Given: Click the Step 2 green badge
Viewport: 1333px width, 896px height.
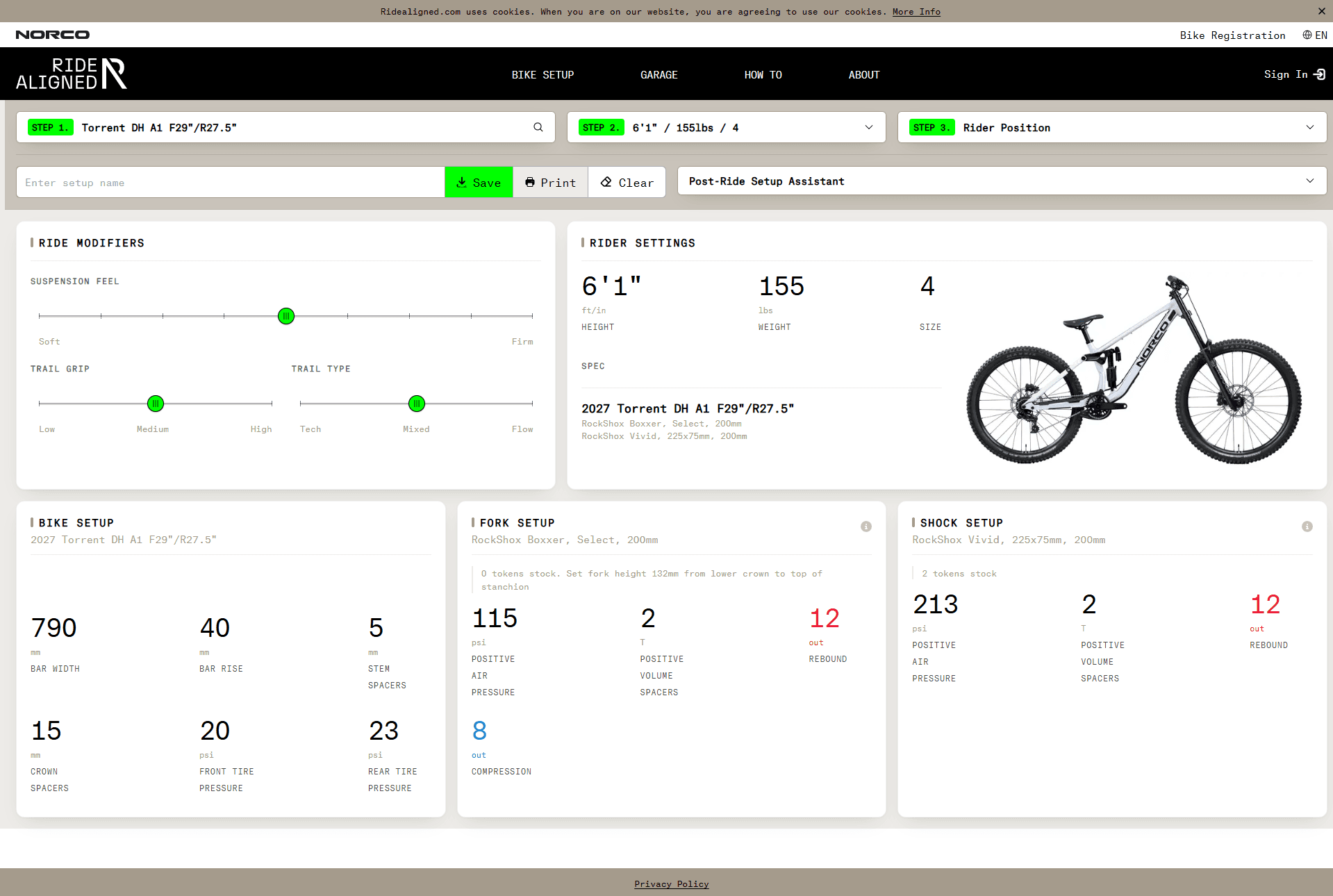Looking at the screenshot, I should click(x=602, y=128).
